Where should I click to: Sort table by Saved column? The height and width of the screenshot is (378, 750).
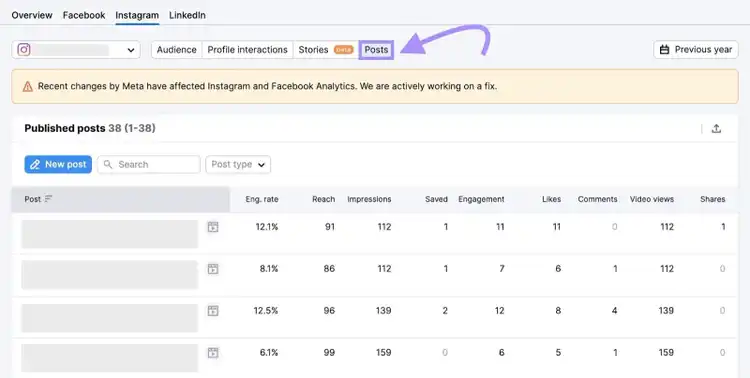[436, 199]
